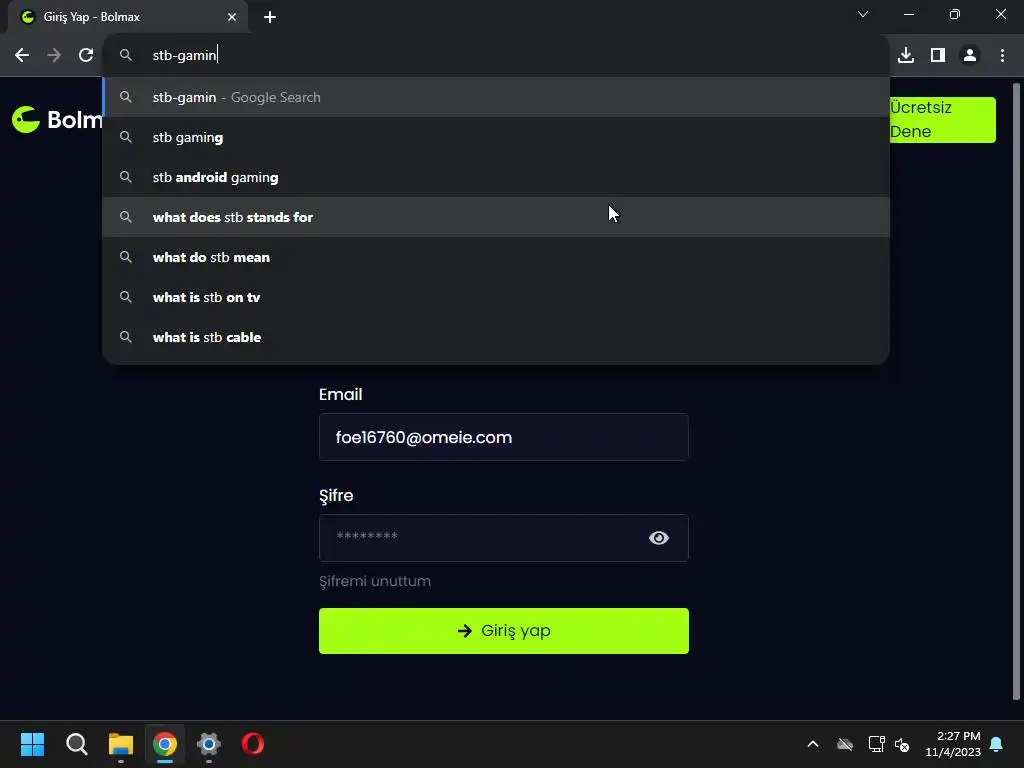
Task: Select 'what is stb cable' suggestion
Action: (x=496, y=337)
